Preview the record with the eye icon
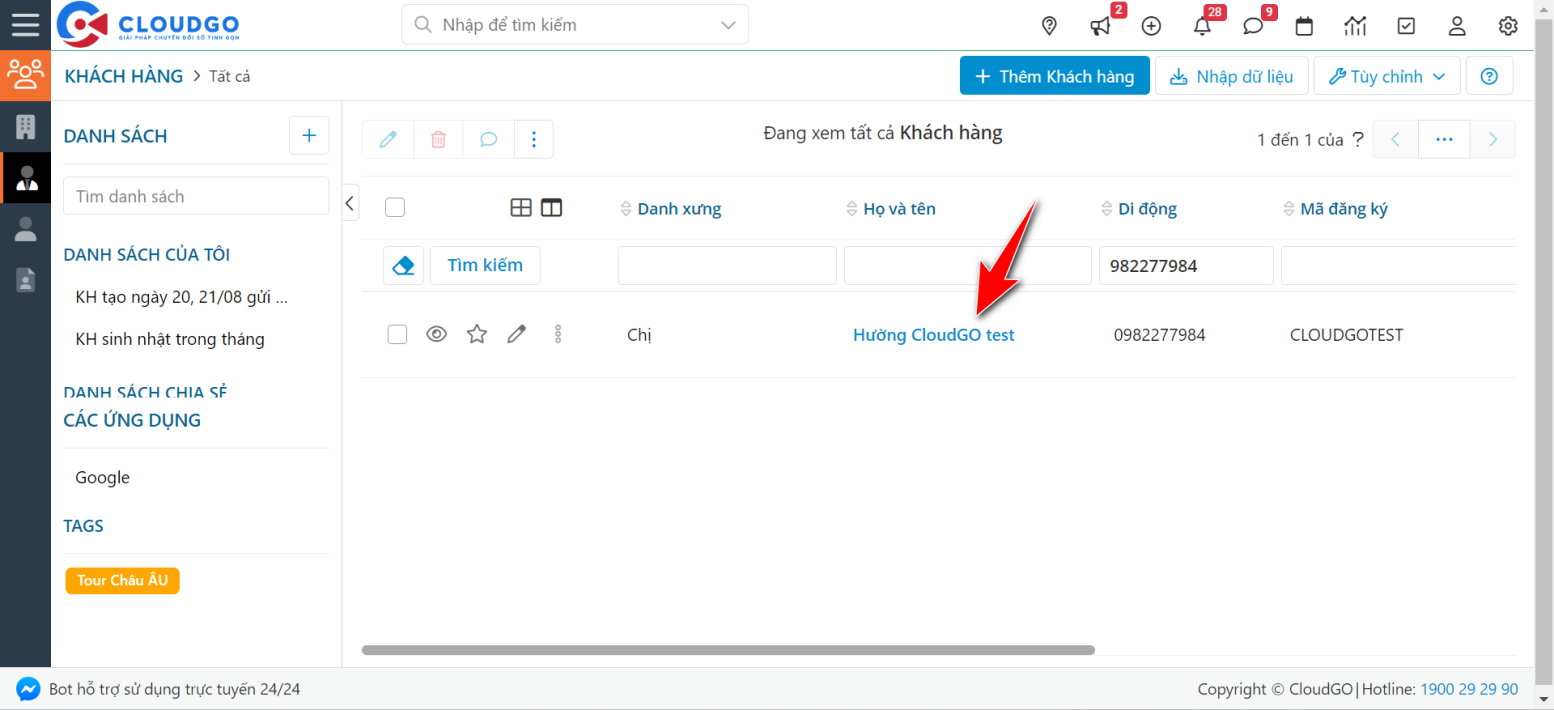The width and height of the screenshot is (1554, 710). tap(437, 333)
